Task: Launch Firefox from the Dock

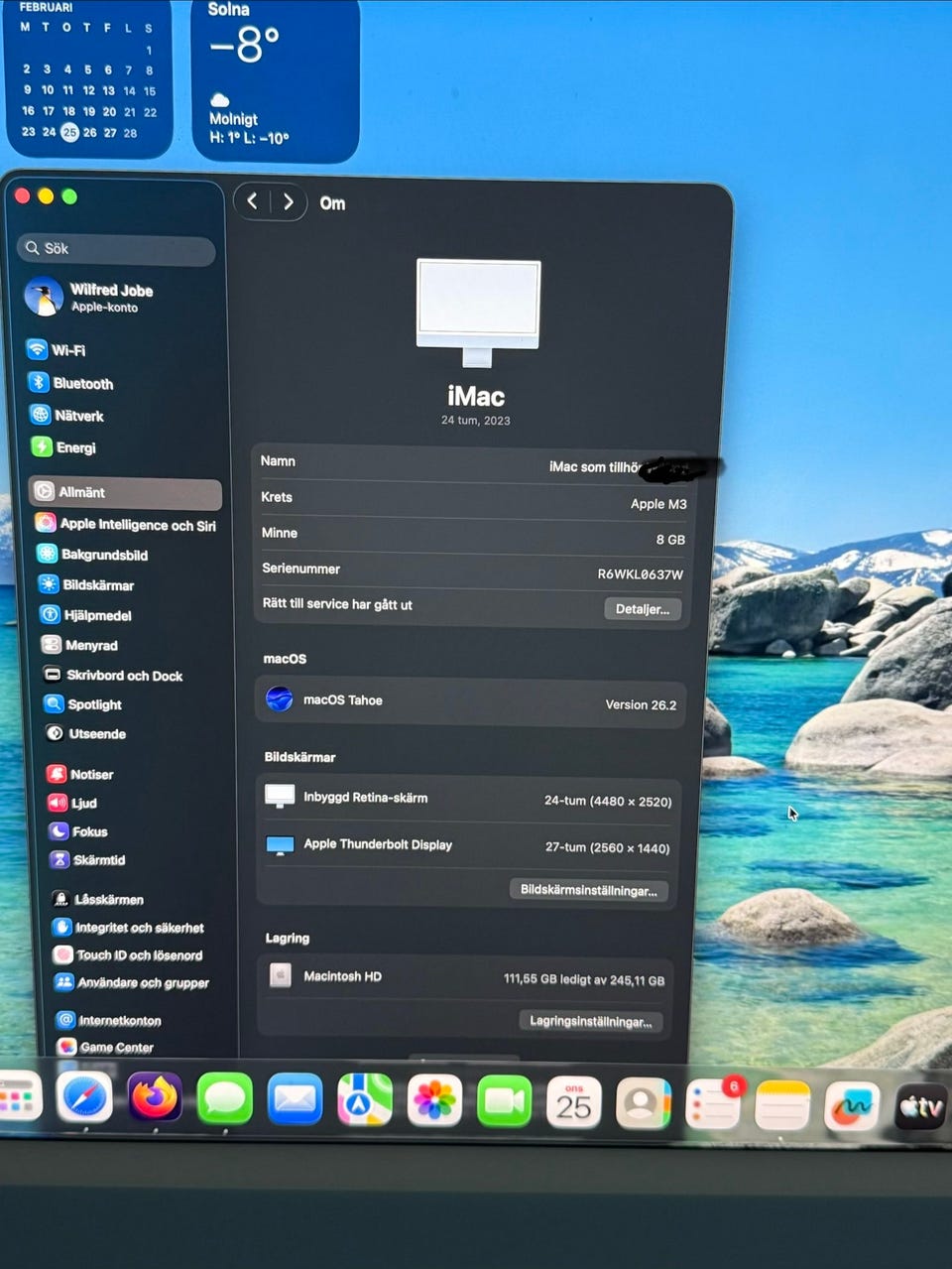Action: click(155, 1098)
